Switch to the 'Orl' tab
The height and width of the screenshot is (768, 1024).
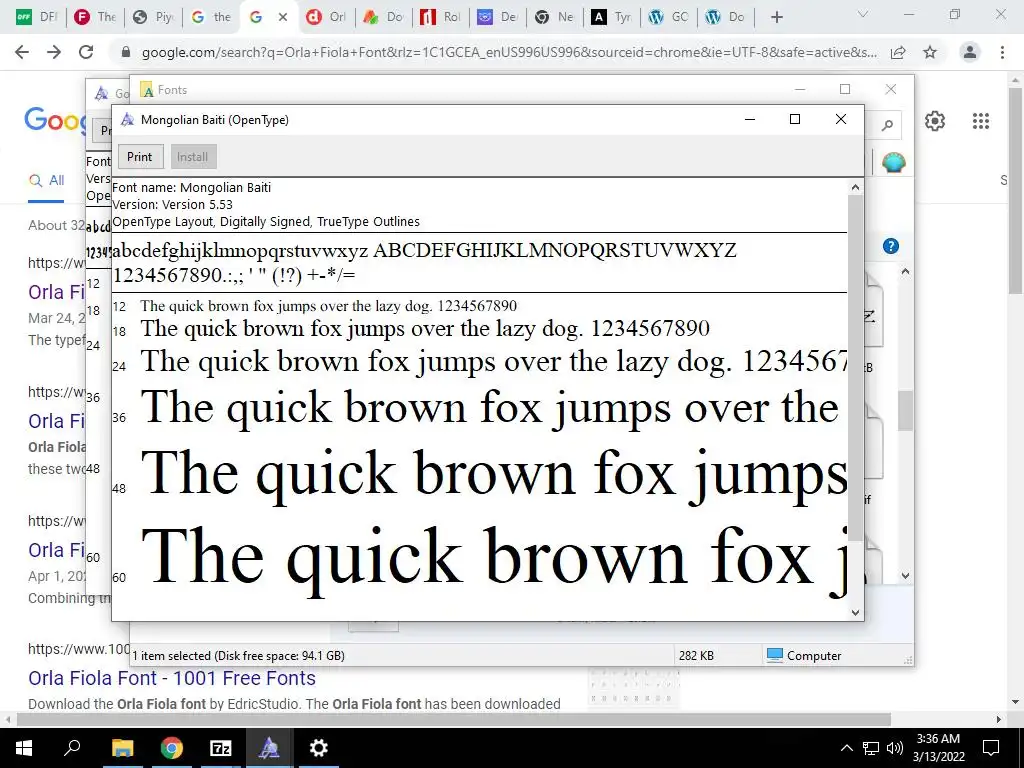(327, 18)
